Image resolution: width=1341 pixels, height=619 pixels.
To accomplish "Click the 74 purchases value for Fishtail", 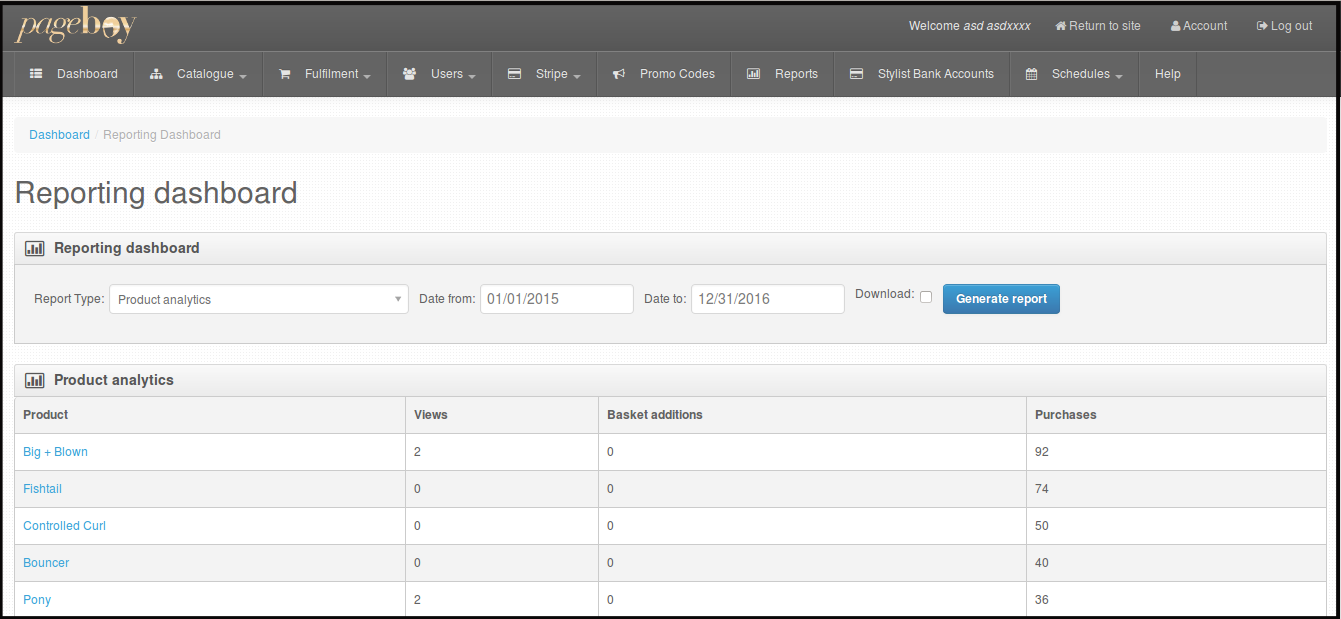I will [x=1042, y=489].
